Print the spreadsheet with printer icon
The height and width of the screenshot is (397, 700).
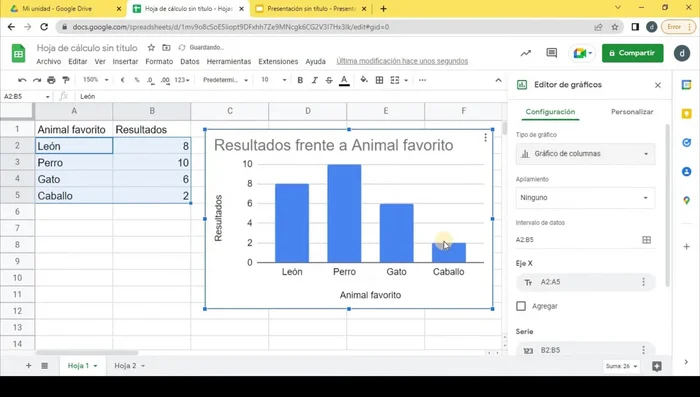coord(51,80)
